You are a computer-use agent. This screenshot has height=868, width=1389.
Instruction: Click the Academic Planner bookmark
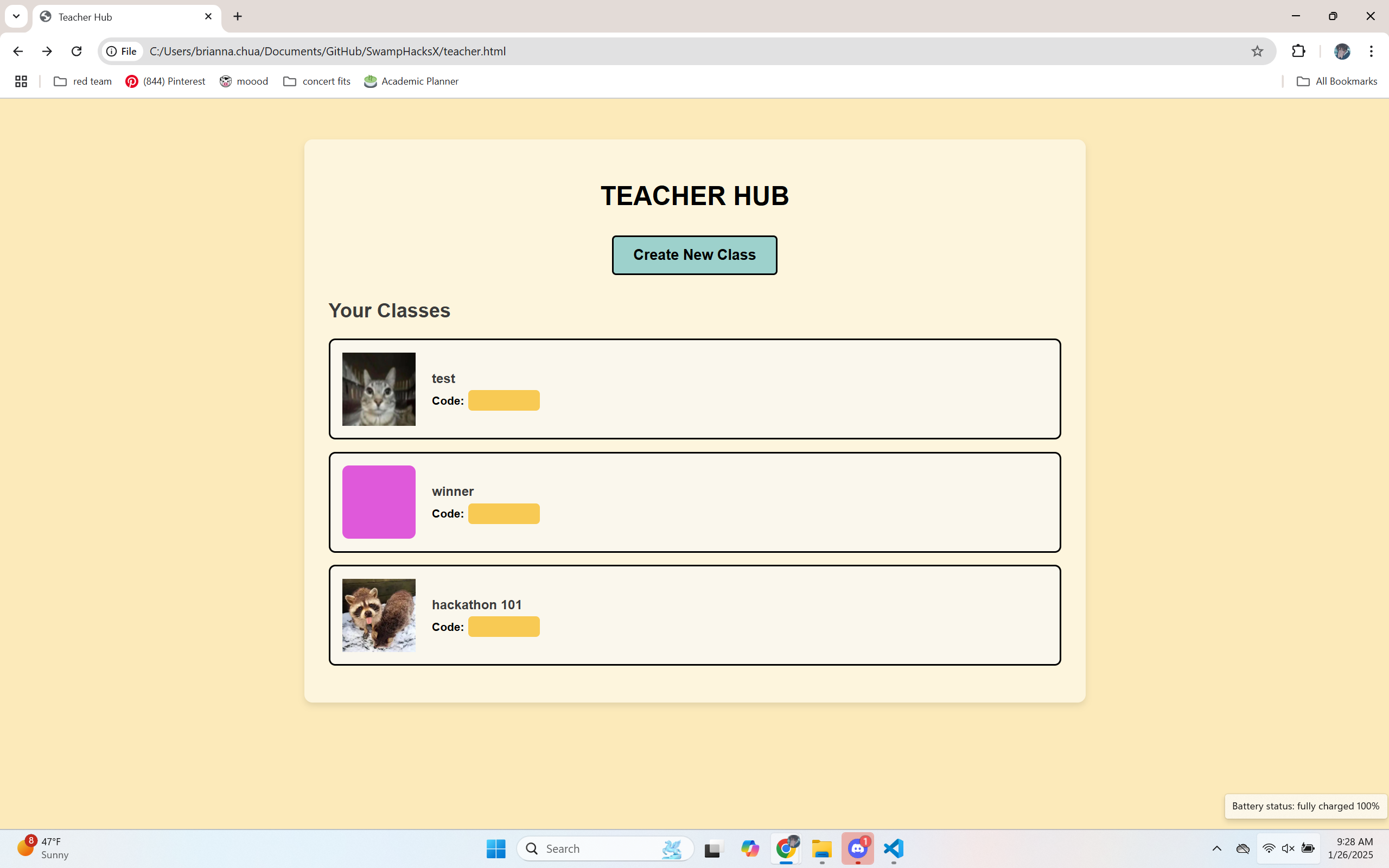(411, 81)
